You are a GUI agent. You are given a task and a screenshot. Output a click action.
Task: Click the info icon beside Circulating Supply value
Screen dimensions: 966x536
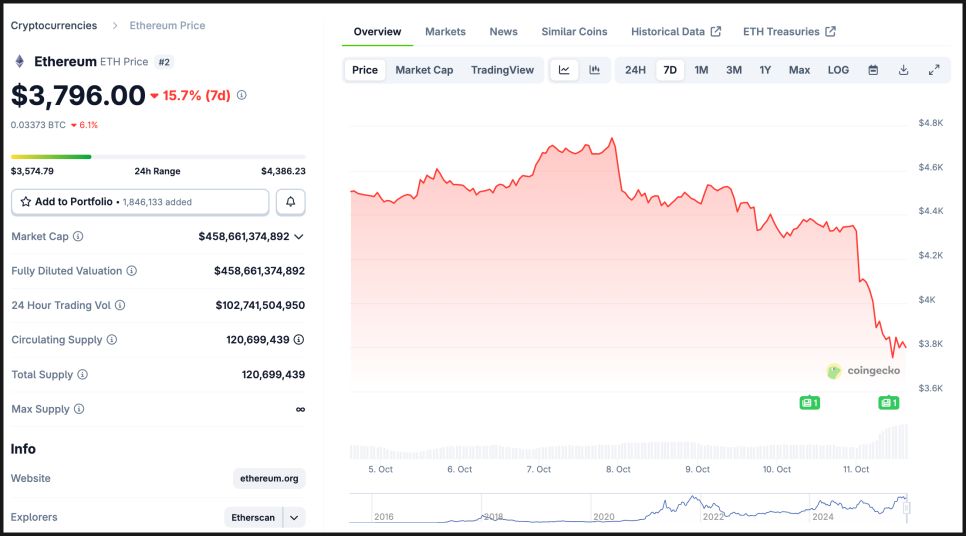(x=299, y=340)
